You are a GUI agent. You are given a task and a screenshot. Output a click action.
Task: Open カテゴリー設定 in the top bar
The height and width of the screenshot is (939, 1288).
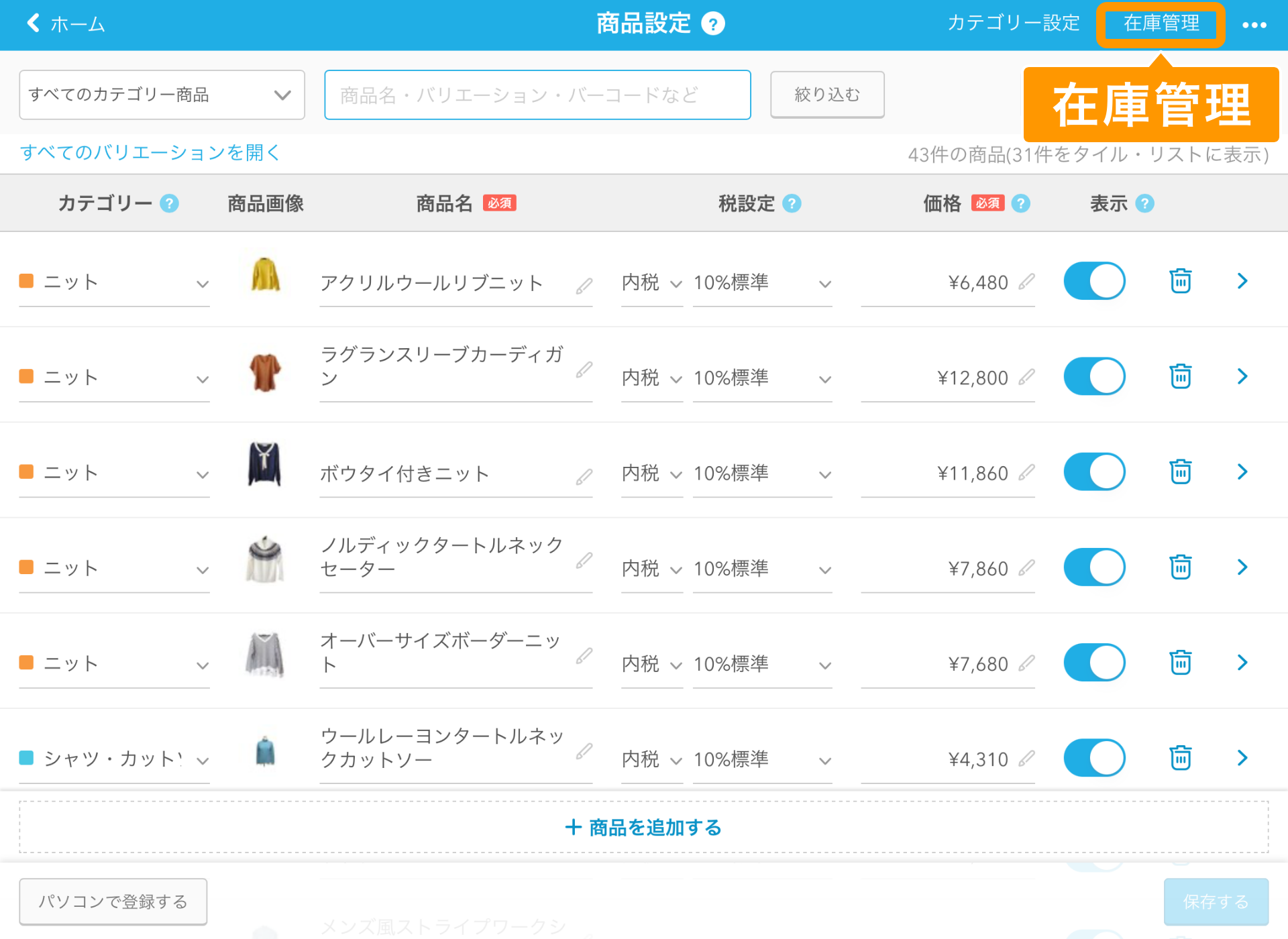click(x=1014, y=23)
